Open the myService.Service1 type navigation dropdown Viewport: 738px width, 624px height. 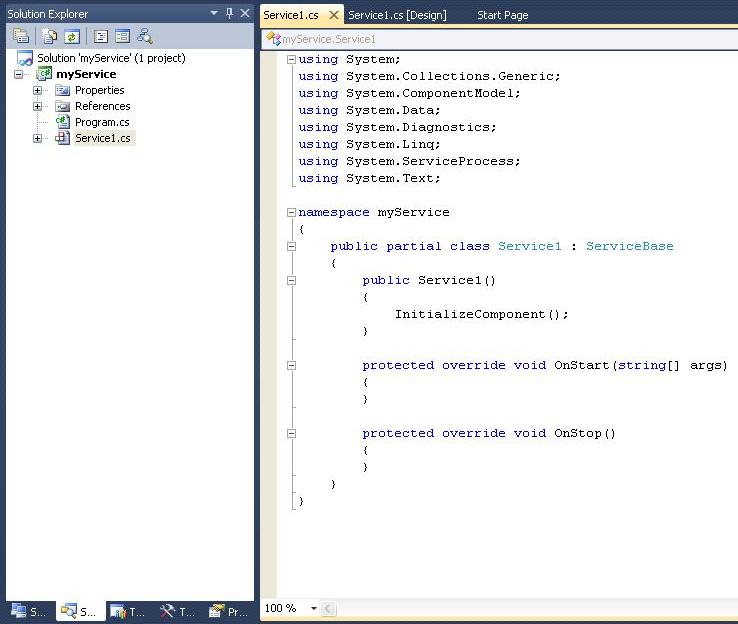500,39
